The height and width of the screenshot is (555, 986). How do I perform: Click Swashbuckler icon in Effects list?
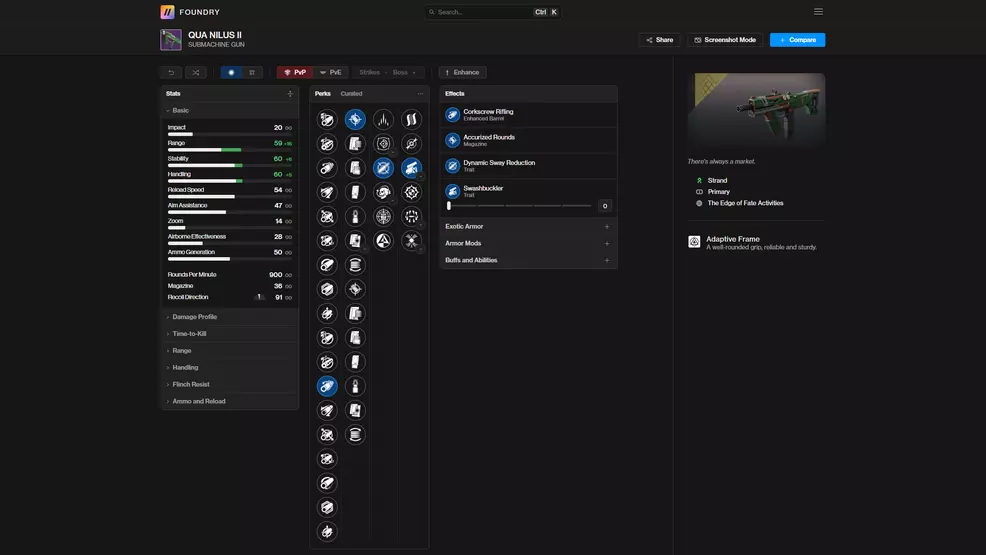point(452,191)
